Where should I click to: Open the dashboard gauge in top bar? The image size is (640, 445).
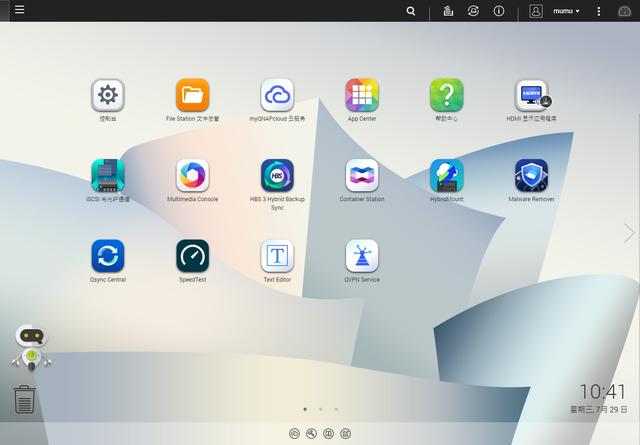(x=625, y=11)
